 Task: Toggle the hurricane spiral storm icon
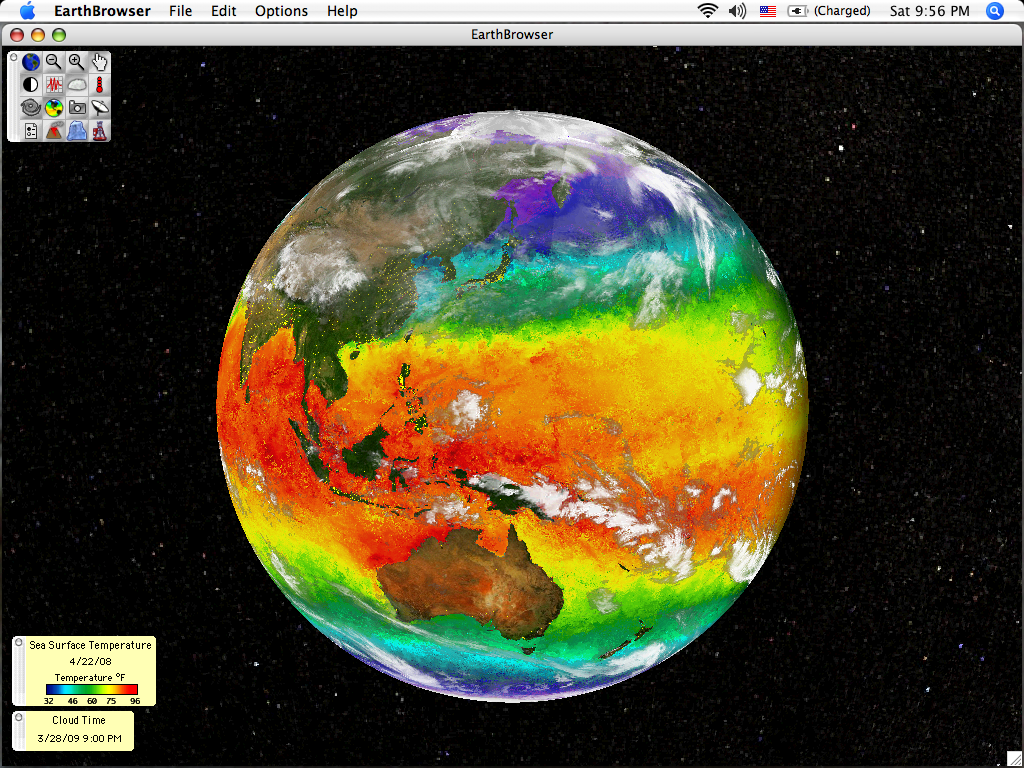click(31, 108)
